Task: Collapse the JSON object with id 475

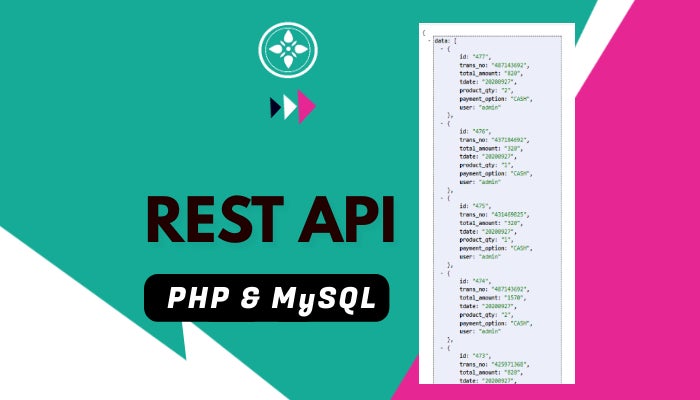Action: 442,198
